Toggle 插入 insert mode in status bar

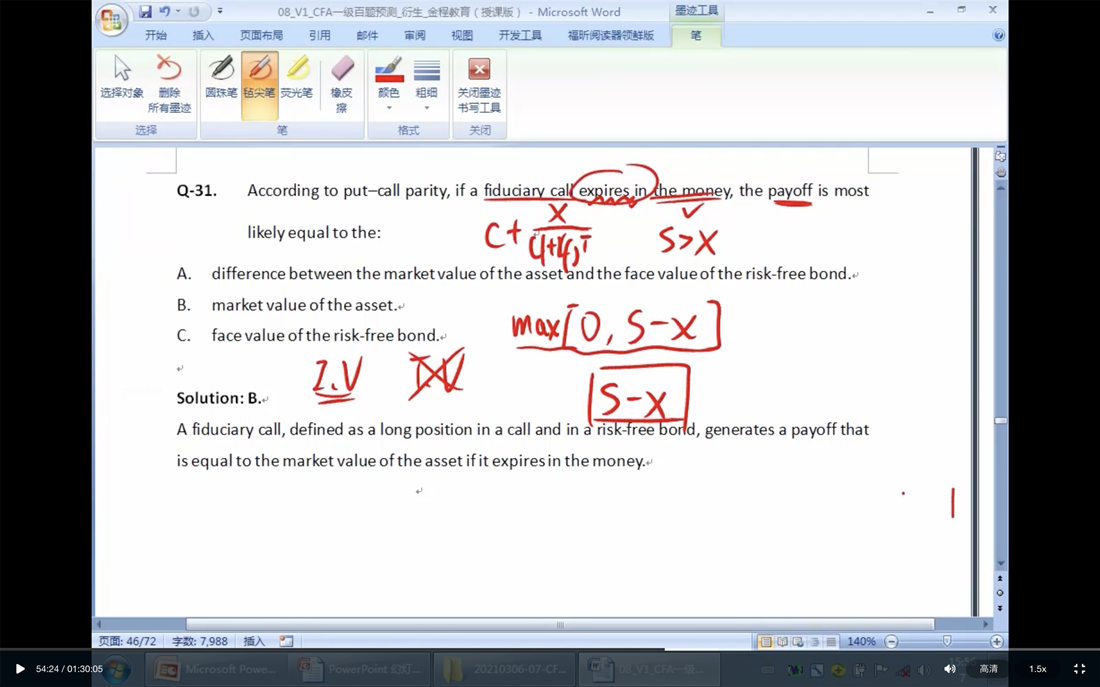(x=254, y=641)
